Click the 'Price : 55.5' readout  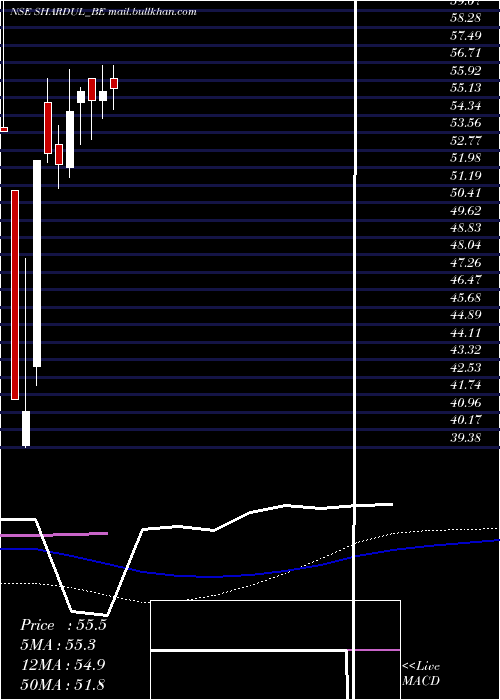[x=63, y=625]
